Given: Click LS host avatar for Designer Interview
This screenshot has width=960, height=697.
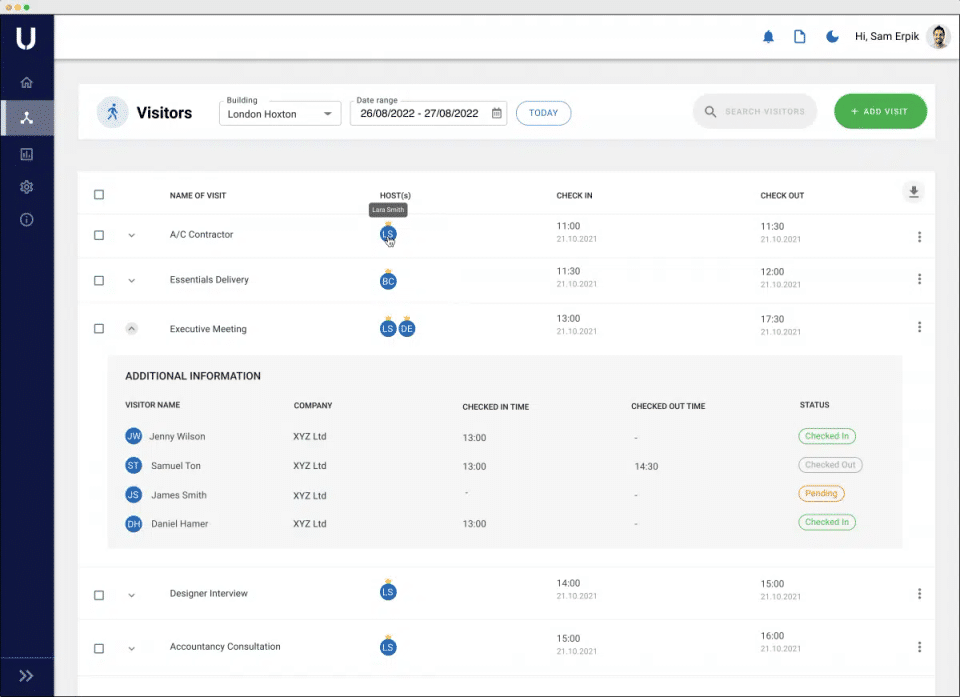Looking at the screenshot, I should pyautogui.click(x=388, y=592).
